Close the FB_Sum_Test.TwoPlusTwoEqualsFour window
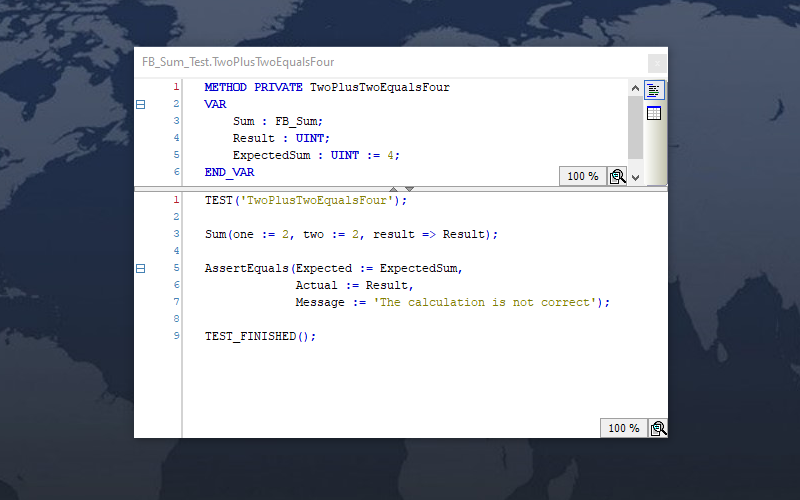This screenshot has height=500, width=800. [x=656, y=62]
